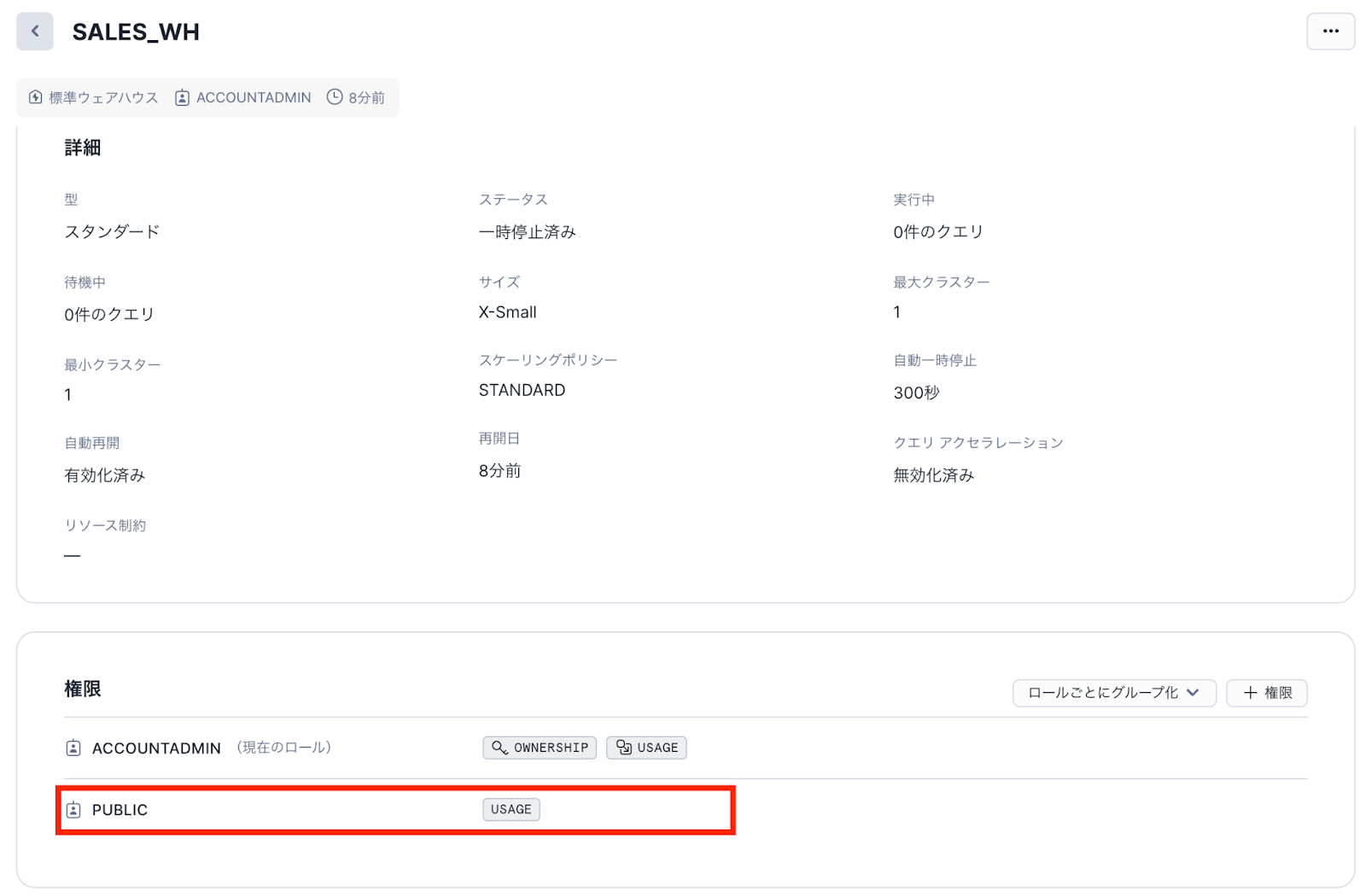Click the SALES_WH warehouse title
Viewport: 1366px width, 896px height.
point(136,32)
